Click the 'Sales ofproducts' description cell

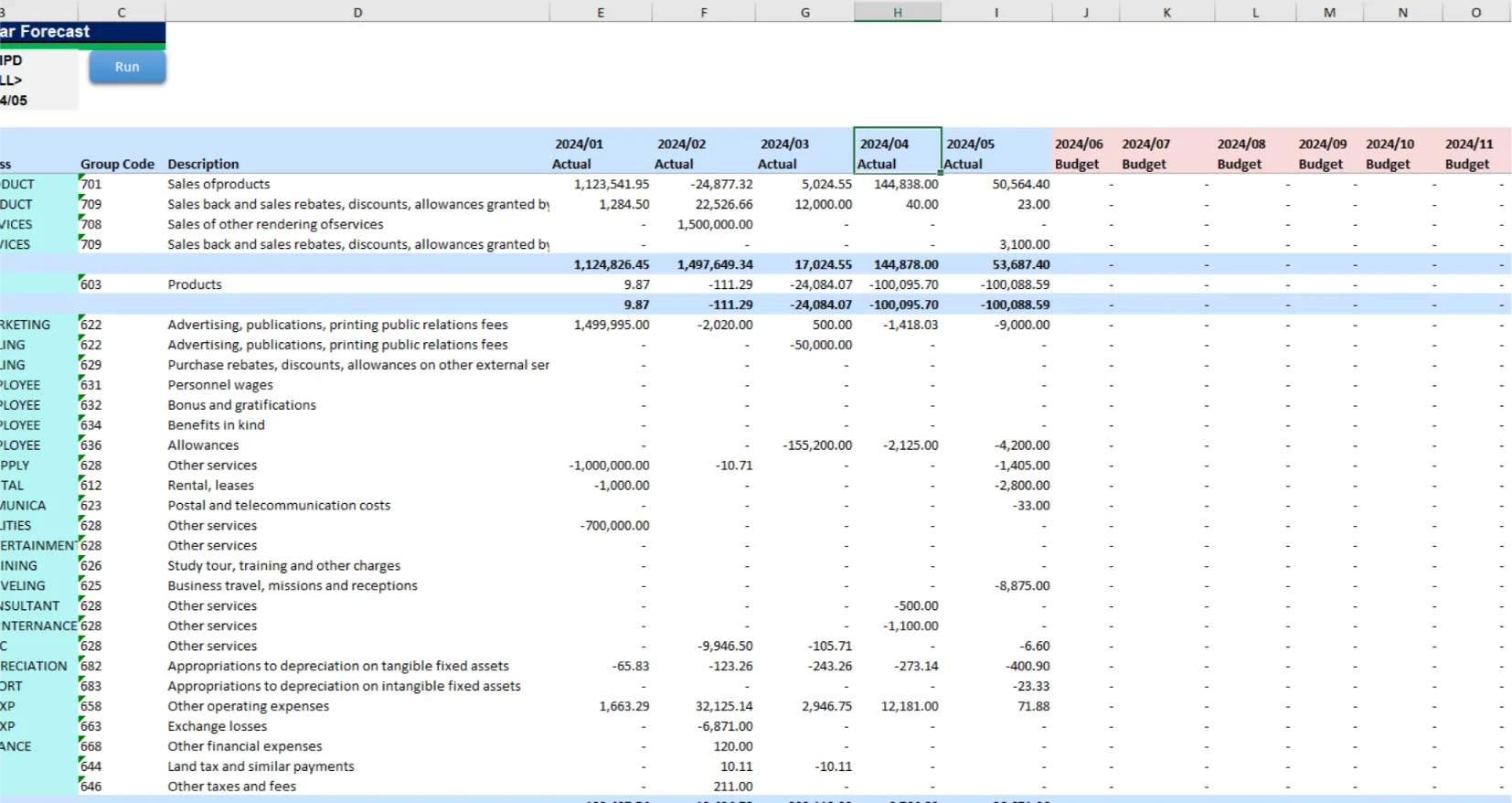tap(218, 184)
